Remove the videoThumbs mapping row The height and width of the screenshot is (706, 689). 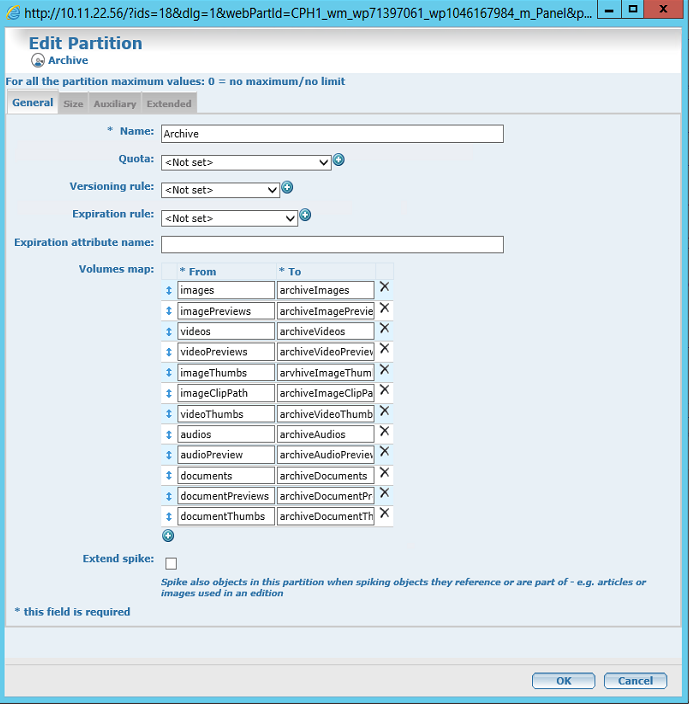[x=384, y=411]
